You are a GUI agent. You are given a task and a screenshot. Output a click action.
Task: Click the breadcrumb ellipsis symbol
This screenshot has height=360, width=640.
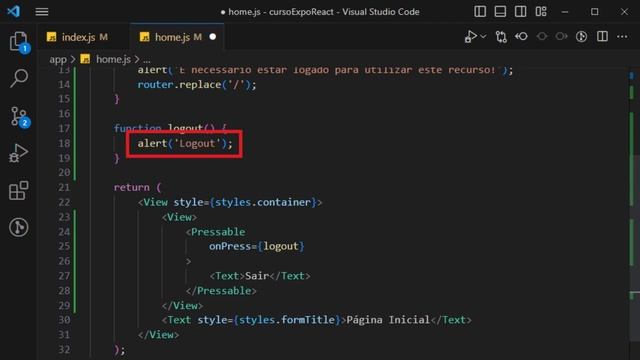[147, 60]
